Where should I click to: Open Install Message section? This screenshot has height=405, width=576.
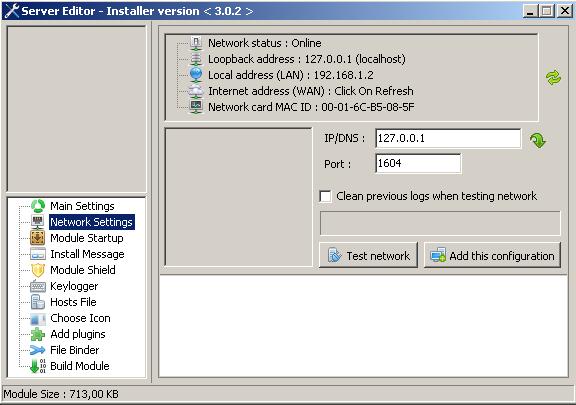(x=87, y=254)
